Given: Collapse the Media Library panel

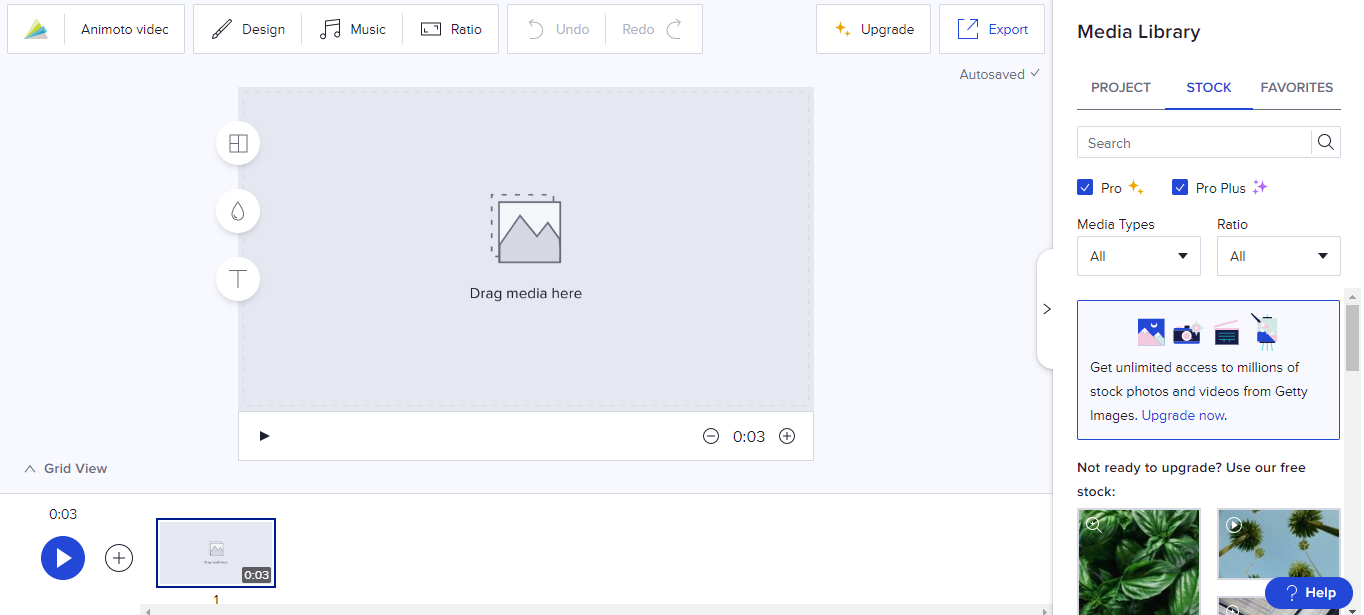Looking at the screenshot, I should [1047, 309].
